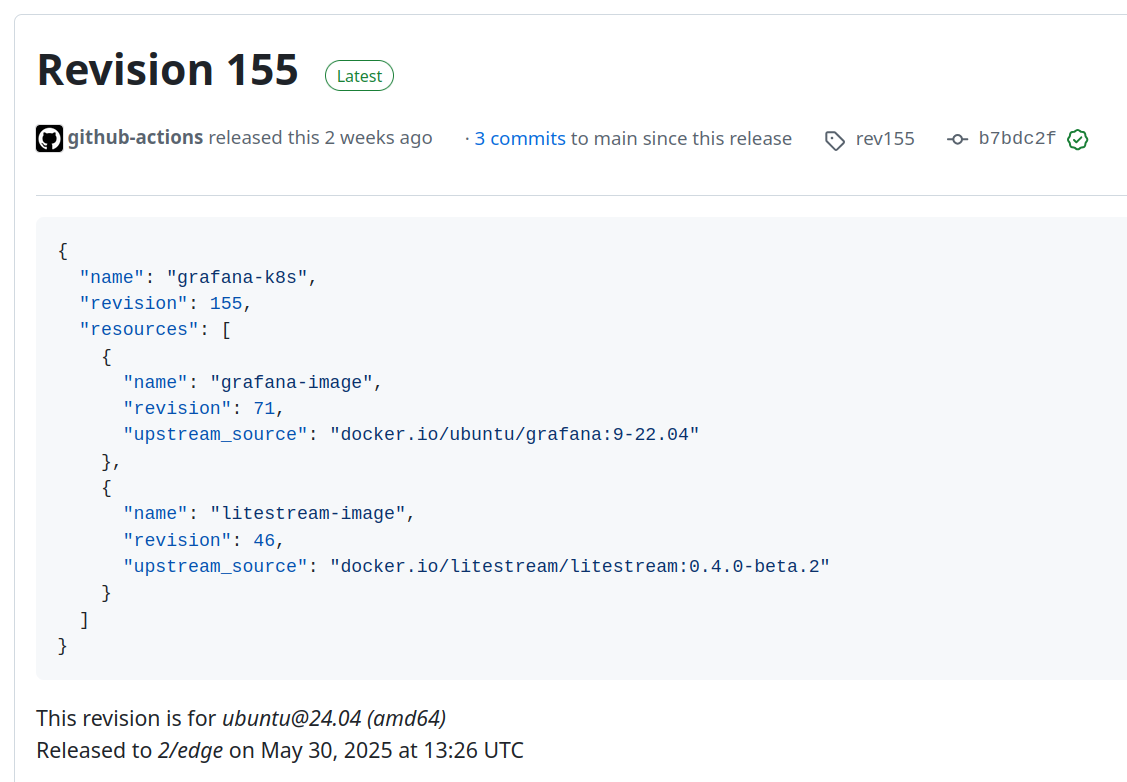Open the github-actions author profile link

[135, 138]
